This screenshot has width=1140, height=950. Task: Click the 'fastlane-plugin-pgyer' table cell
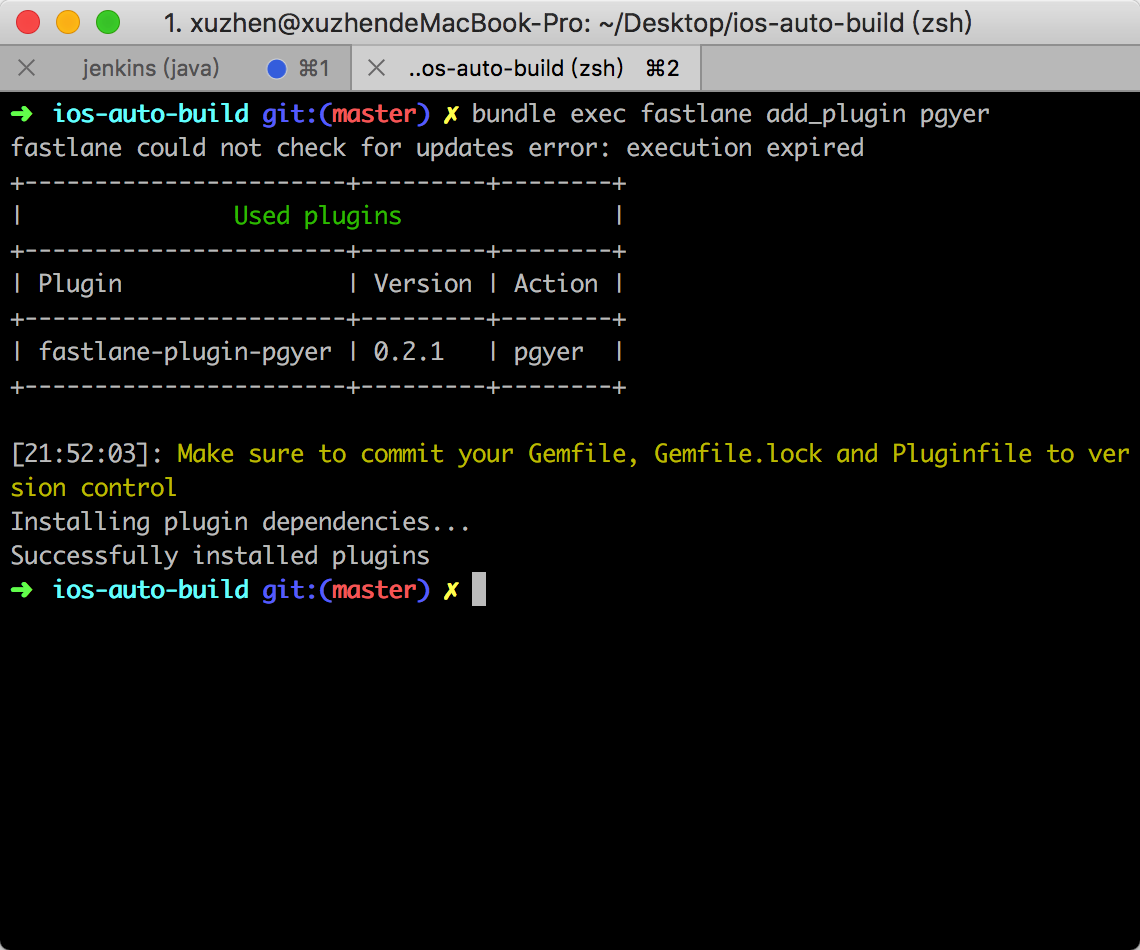pyautogui.click(x=185, y=353)
